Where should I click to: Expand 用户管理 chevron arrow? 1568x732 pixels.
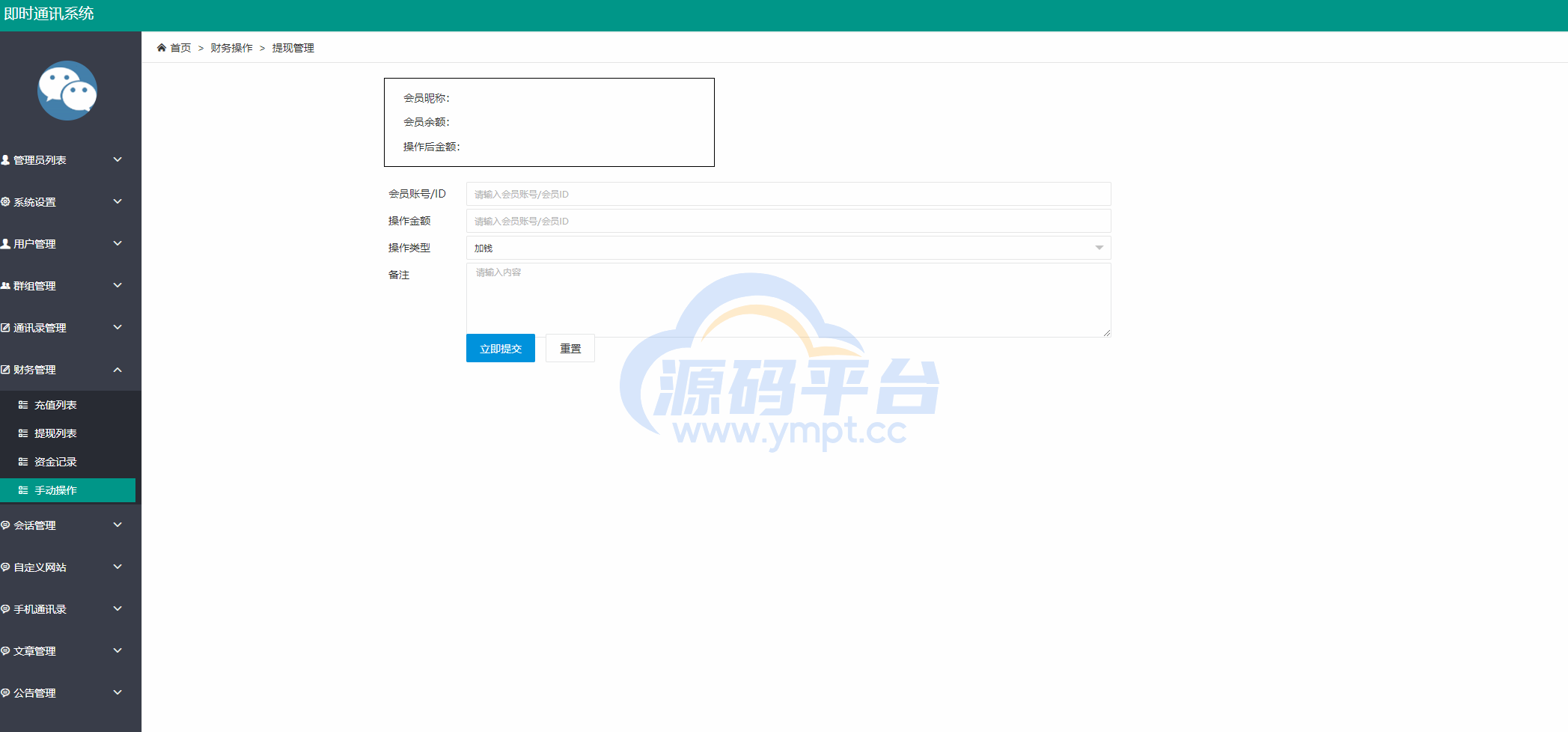click(118, 243)
